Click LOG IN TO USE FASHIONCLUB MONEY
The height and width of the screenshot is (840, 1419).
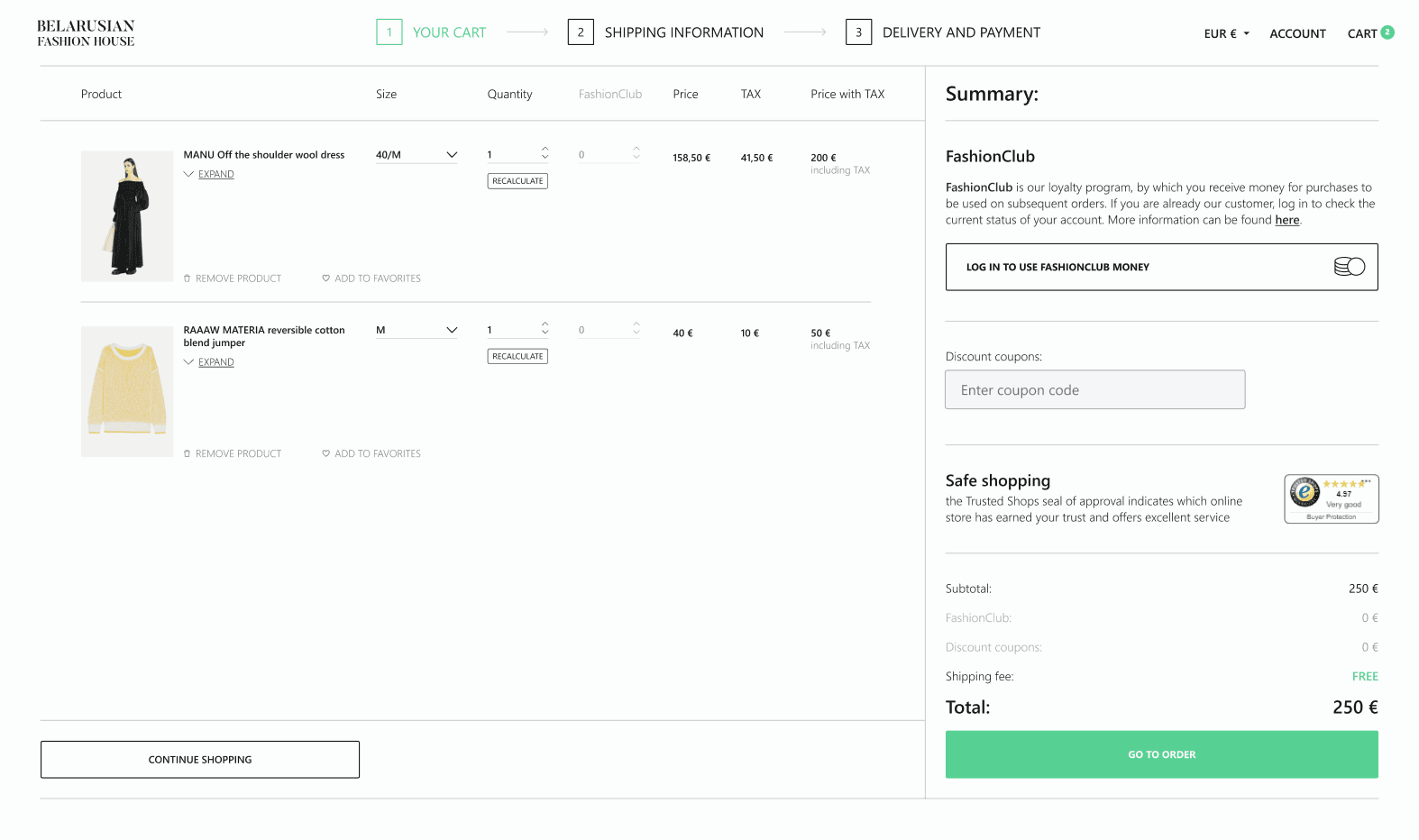tap(1162, 267)
